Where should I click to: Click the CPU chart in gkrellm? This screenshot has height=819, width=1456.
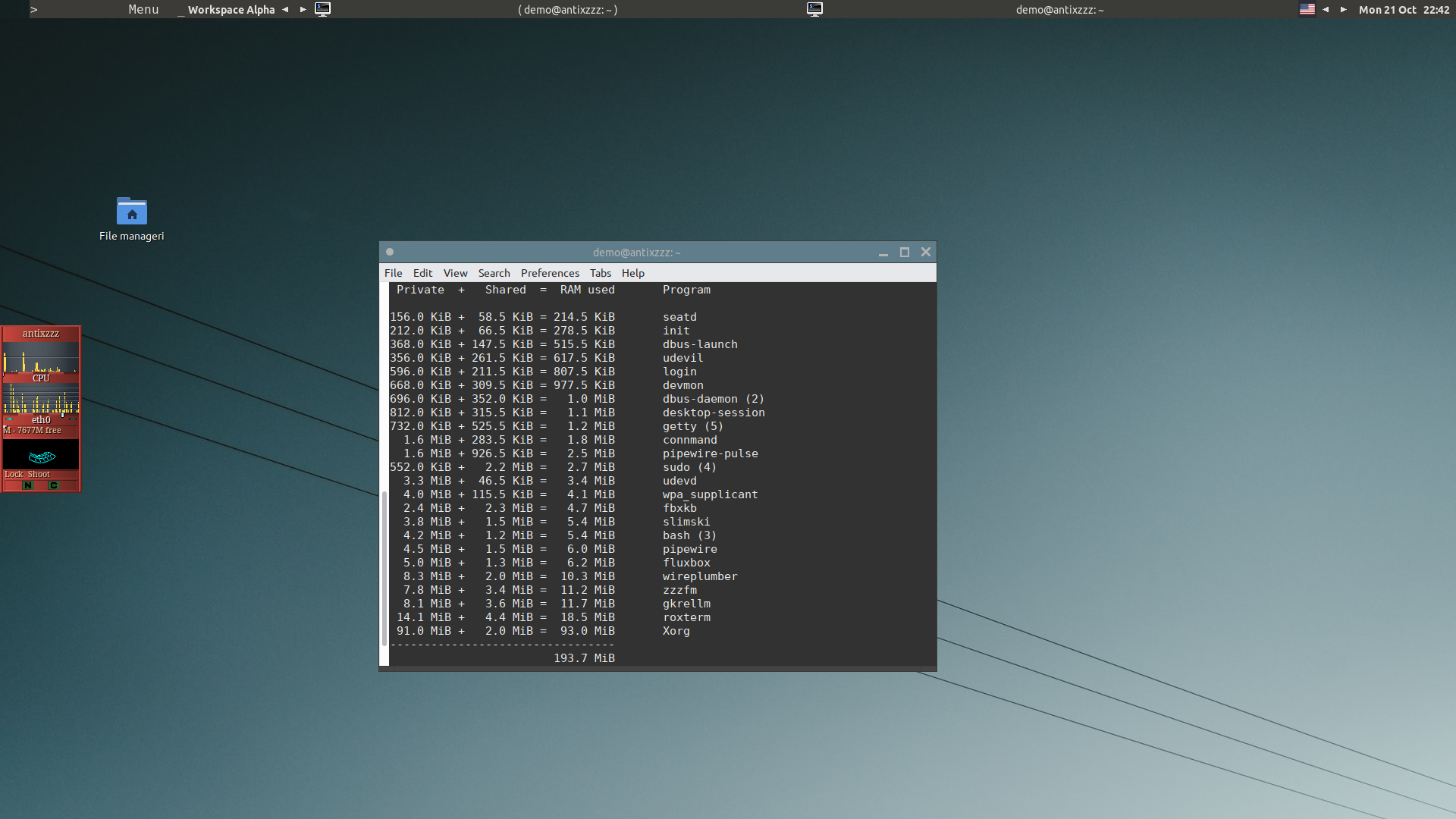[41, 359]
